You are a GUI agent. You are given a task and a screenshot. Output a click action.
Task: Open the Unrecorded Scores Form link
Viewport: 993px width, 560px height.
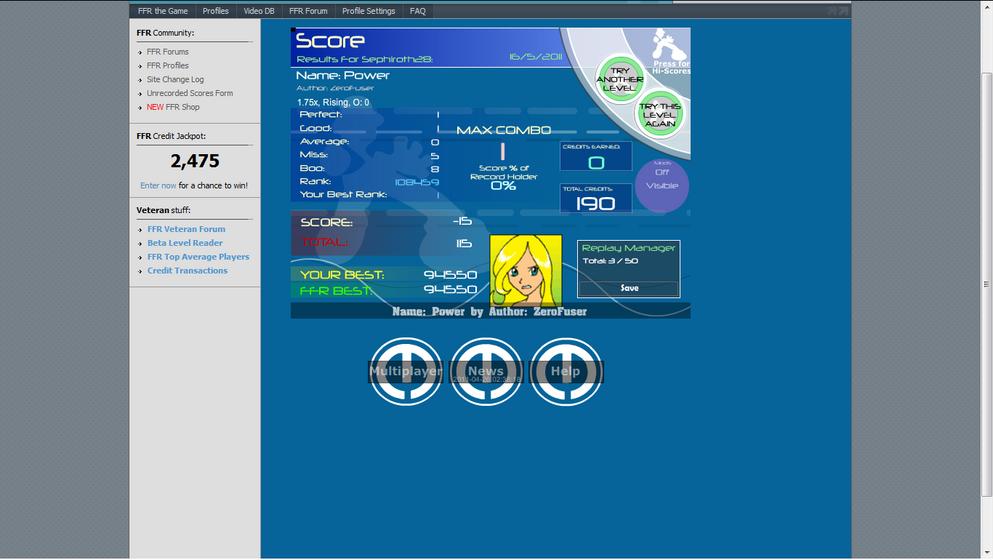190,93
